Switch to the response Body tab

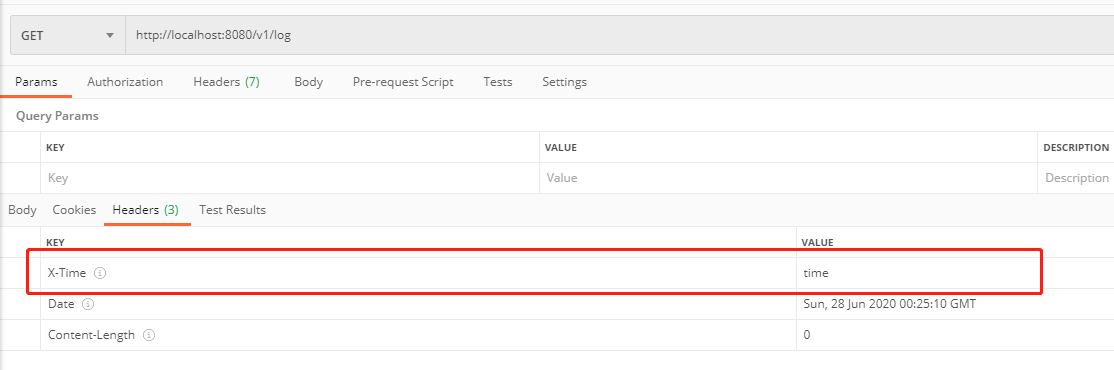coord(22,210)
